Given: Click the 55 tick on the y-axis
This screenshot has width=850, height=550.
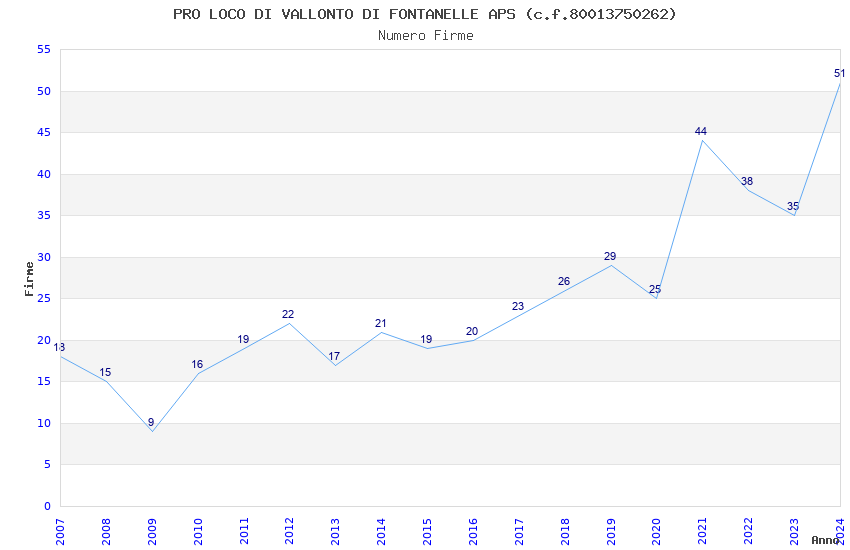Looking at the screenshot, I should pyautogui.click(x=44, y=49).
